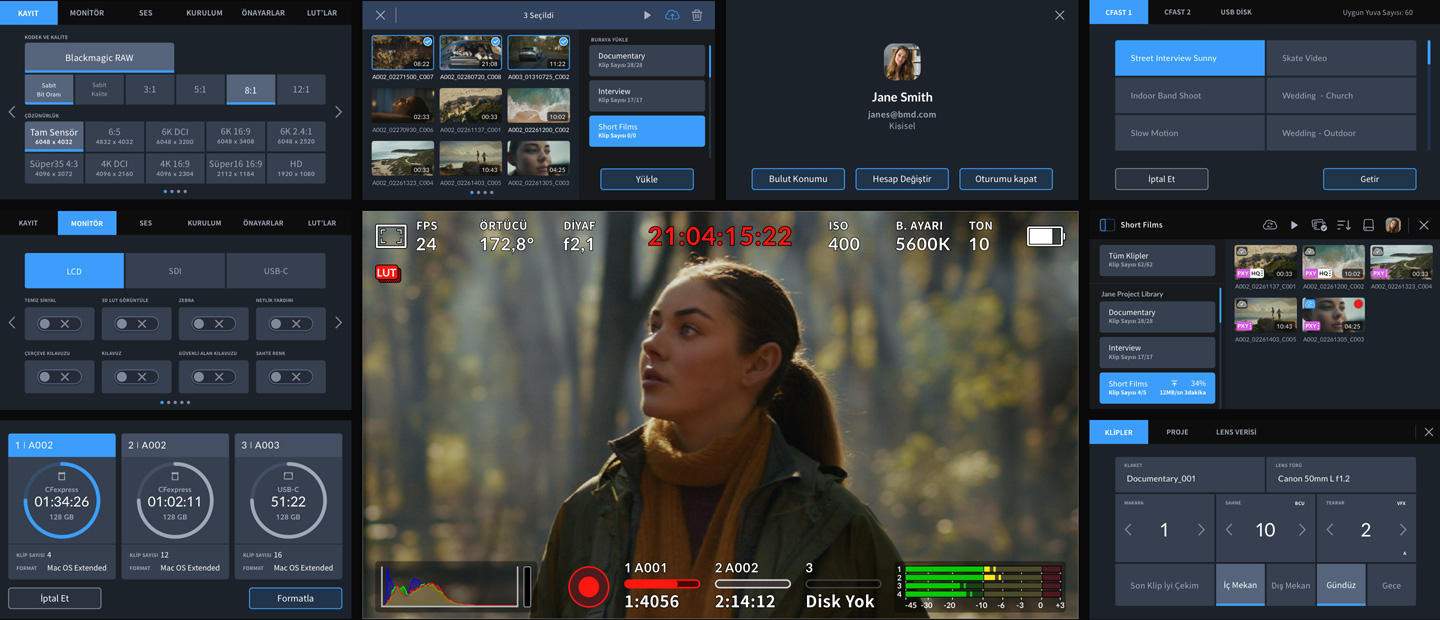Toggle the KILAVUZ switch

point(136,377)
